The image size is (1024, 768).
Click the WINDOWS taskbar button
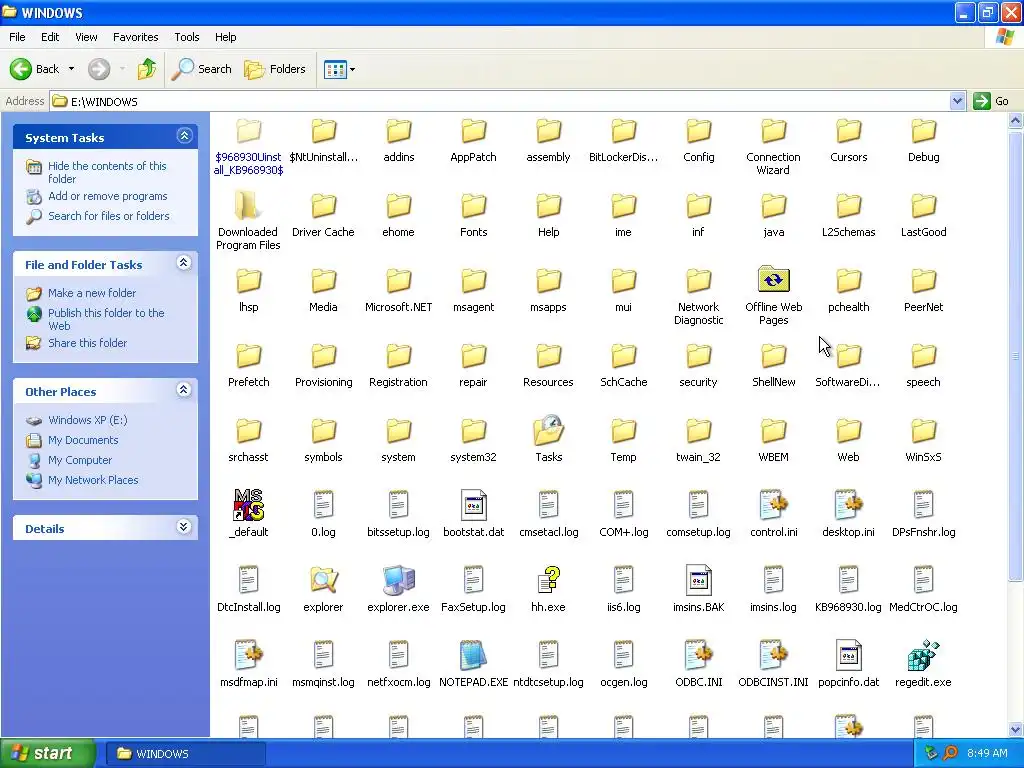tap(185, 753)
